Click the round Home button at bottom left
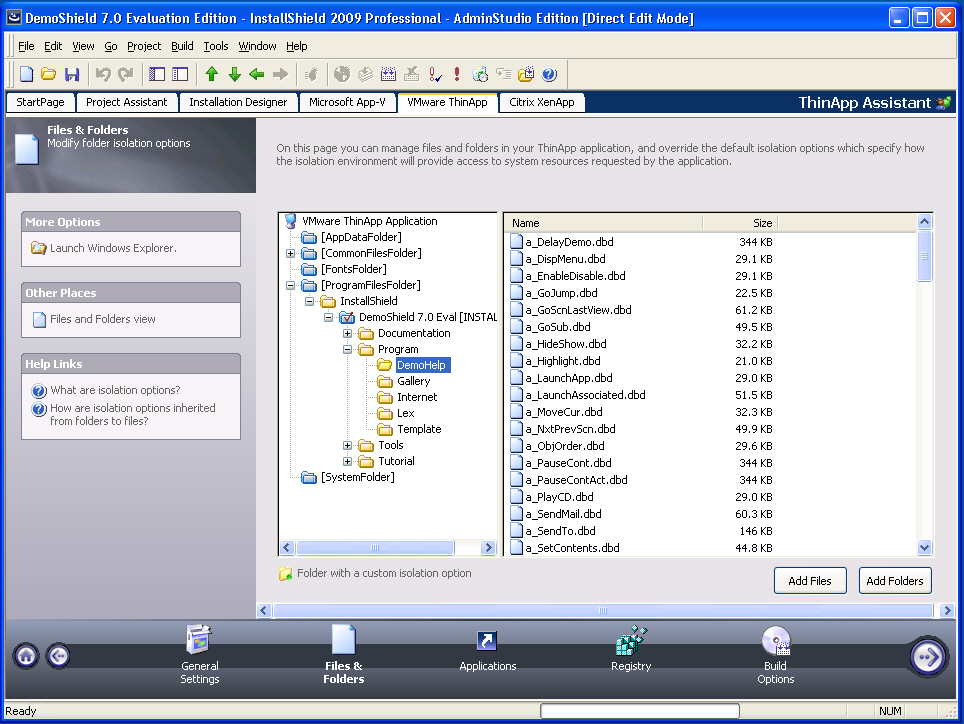This screenshot has width=964, height=724. pos(26,656)
